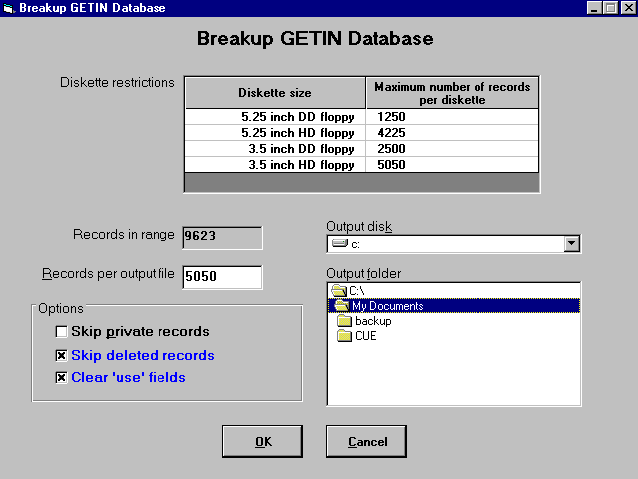Click the backup folder icon
The height and width of the screenshot is (479, 638).
pyautogui.click(x=344, y=321)
